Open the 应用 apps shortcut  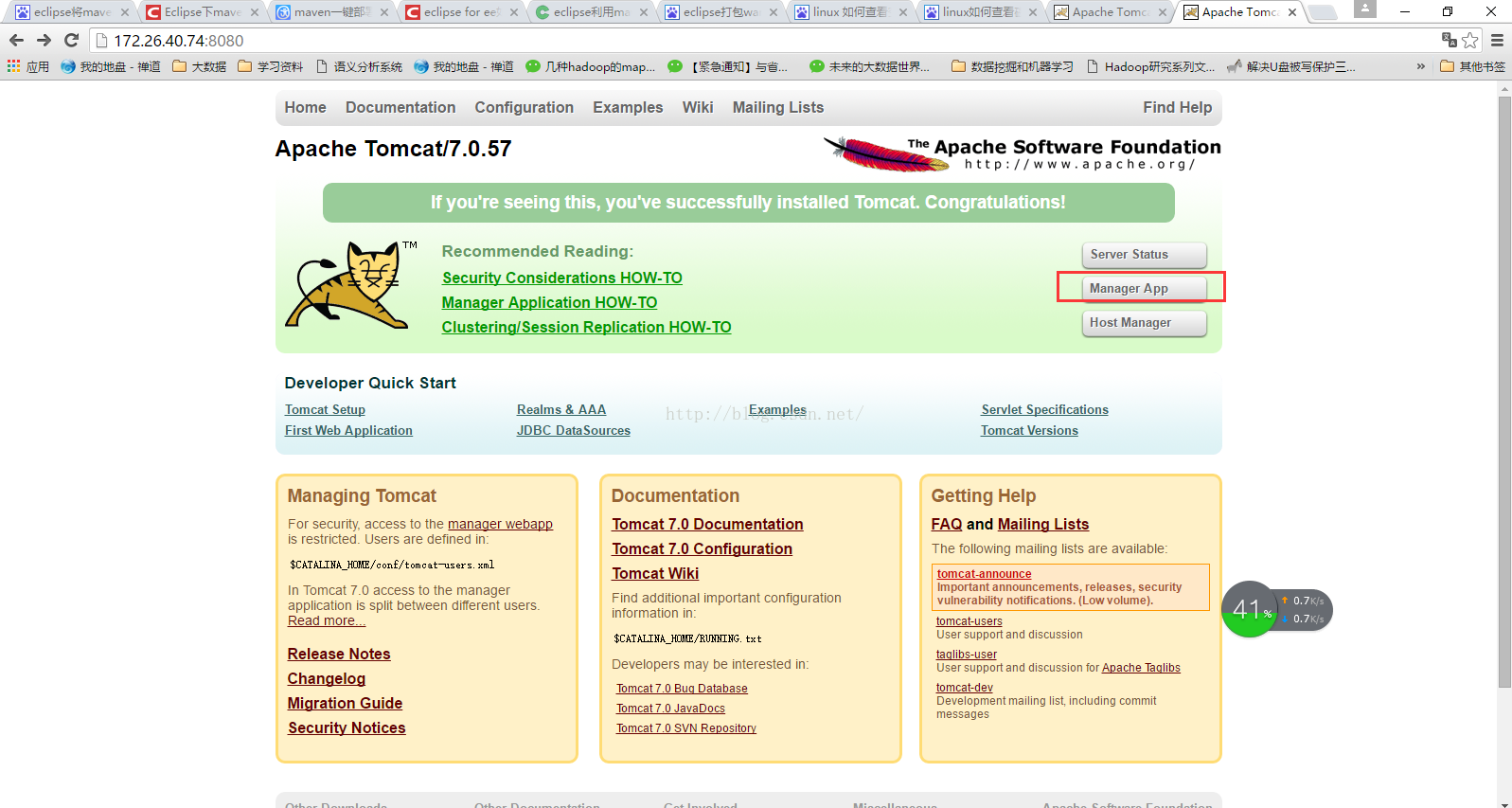[x=28, y=66]
